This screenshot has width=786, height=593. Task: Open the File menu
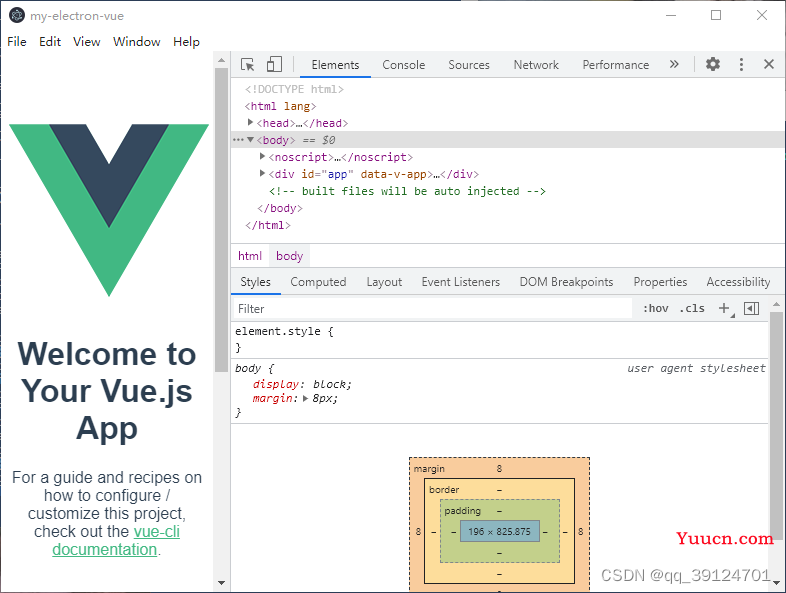click(x=17, y=42)
